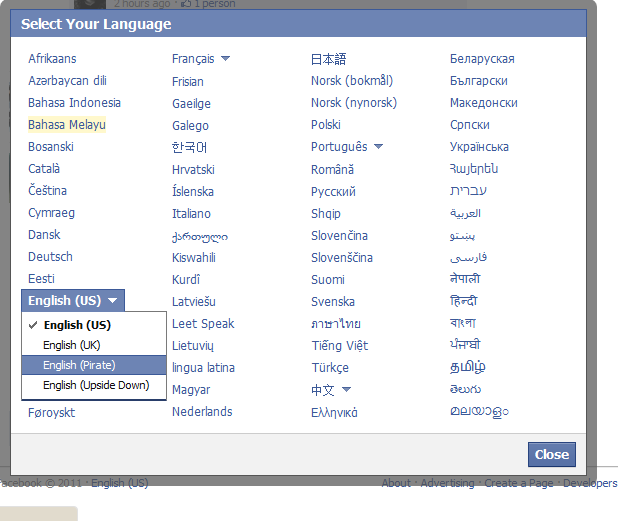Open English (US) link in page footer
This screenshot has width=618, height=521.
[x=120, y=483]
